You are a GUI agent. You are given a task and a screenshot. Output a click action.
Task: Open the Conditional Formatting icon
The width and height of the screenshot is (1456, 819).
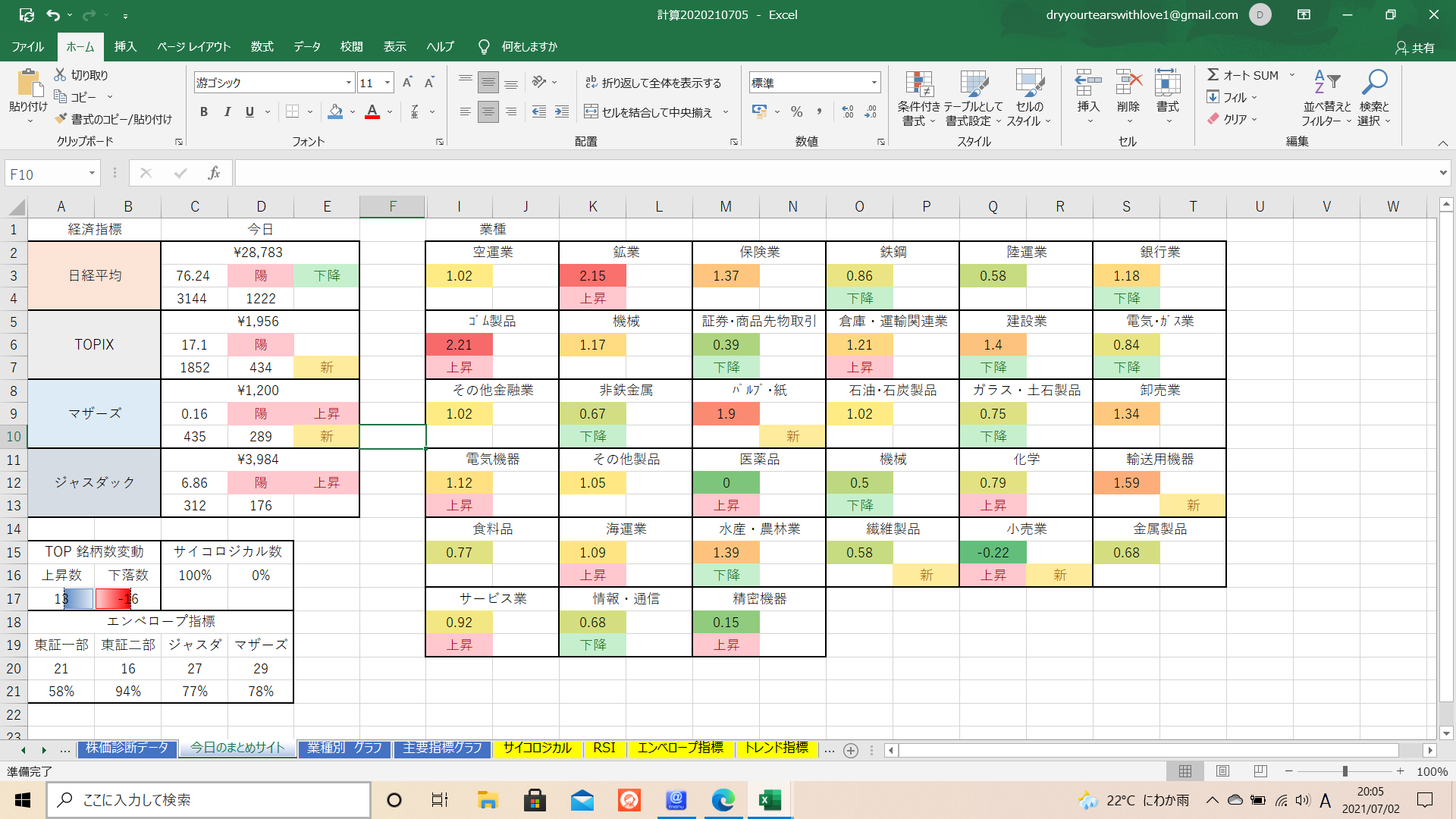[918, 84]
